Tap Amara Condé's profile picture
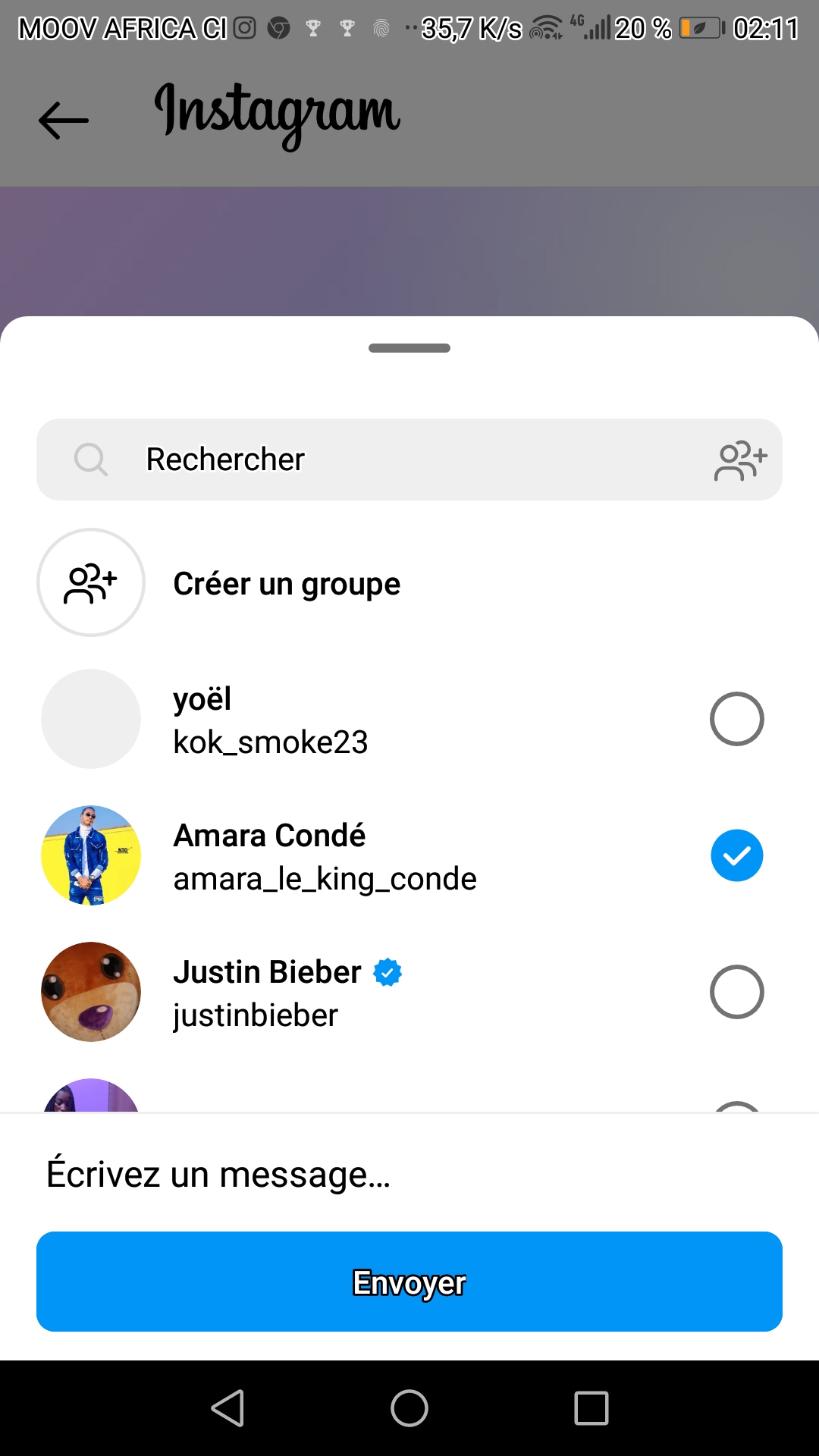 click(91, 855)
